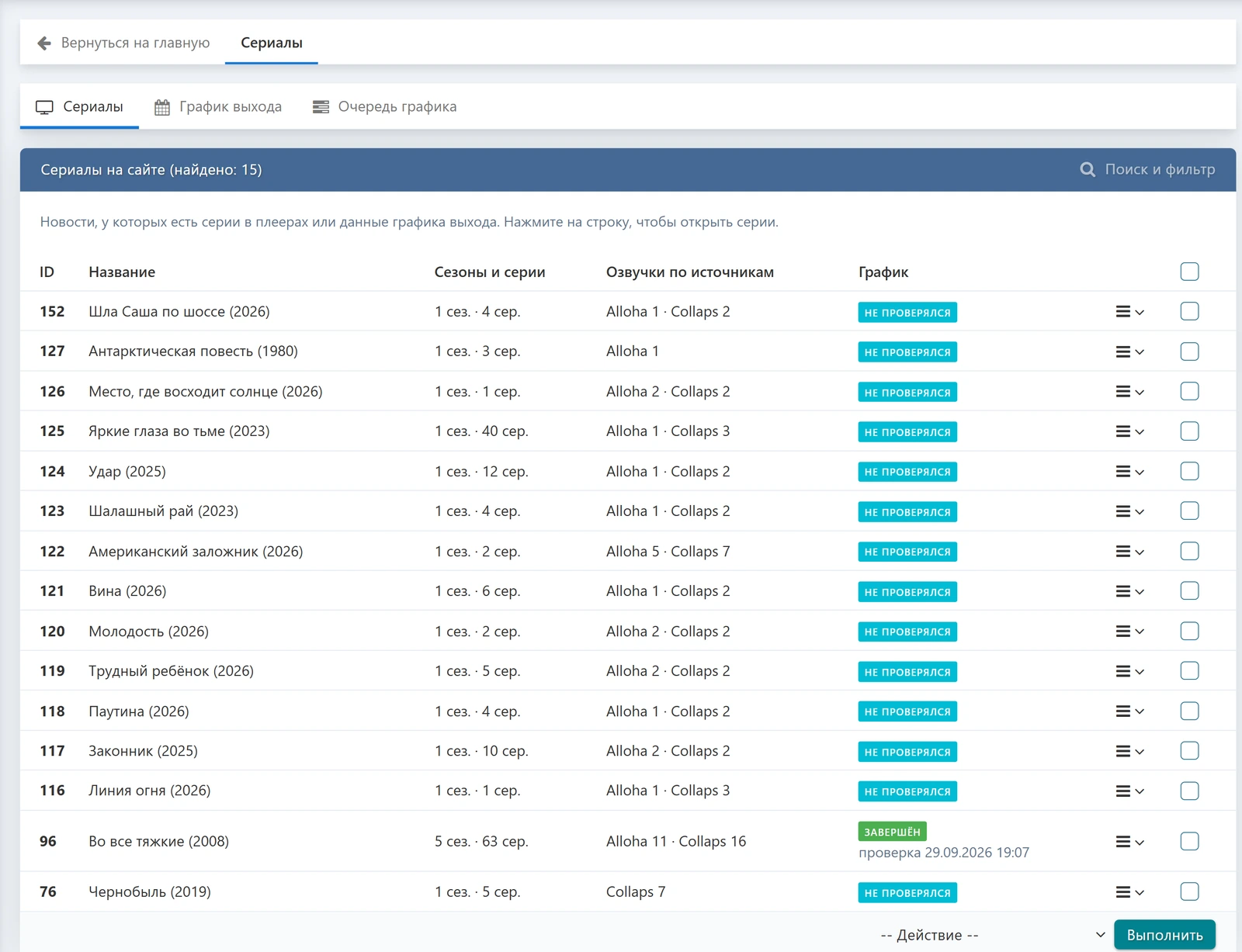Viewport: 1242px width, 952px height.
Task: Select the top Сериалы tab
Action: coord(272,43)
